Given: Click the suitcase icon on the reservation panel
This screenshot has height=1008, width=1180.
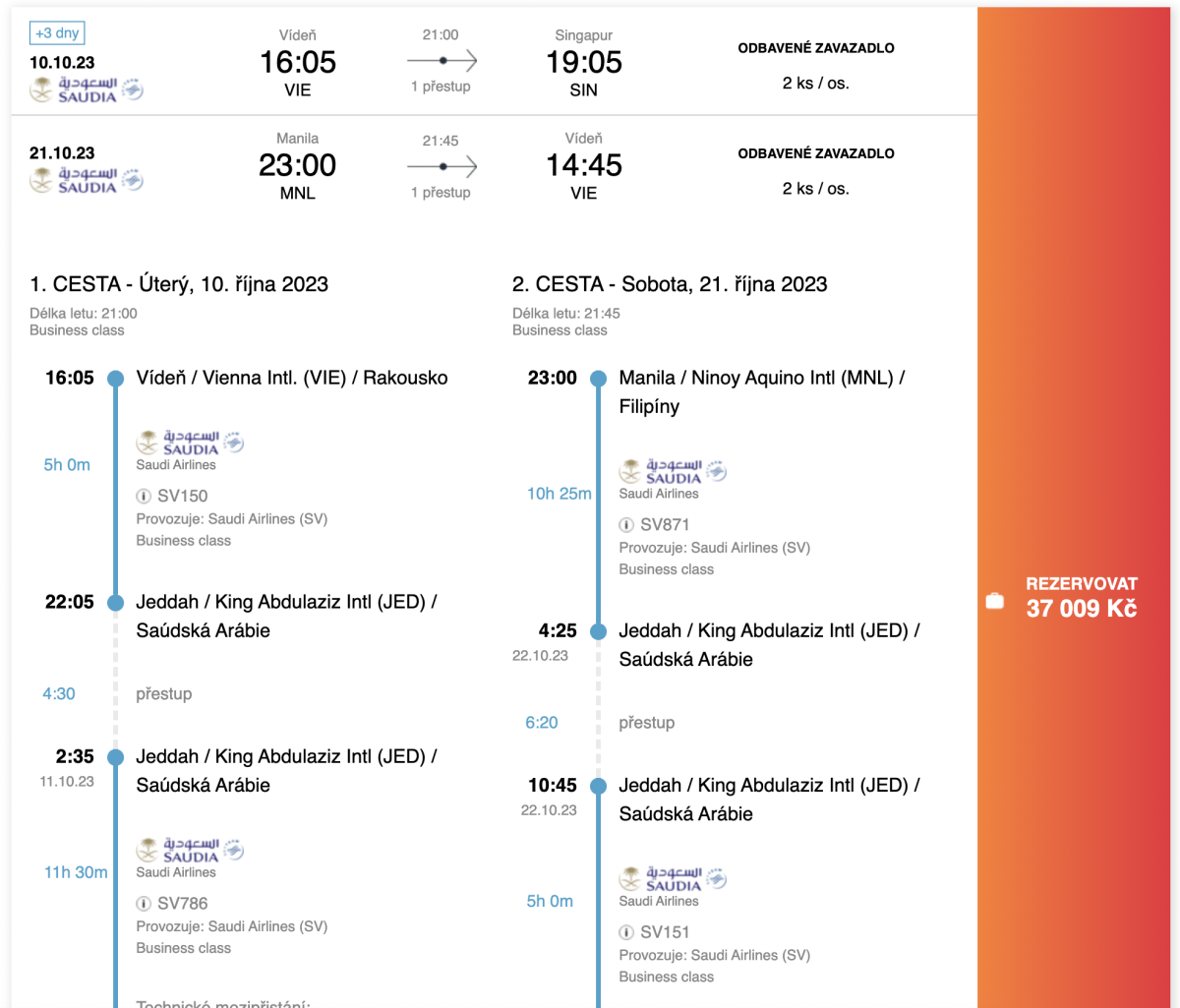Looking at the screenshot, I should (x=995, y=601).
